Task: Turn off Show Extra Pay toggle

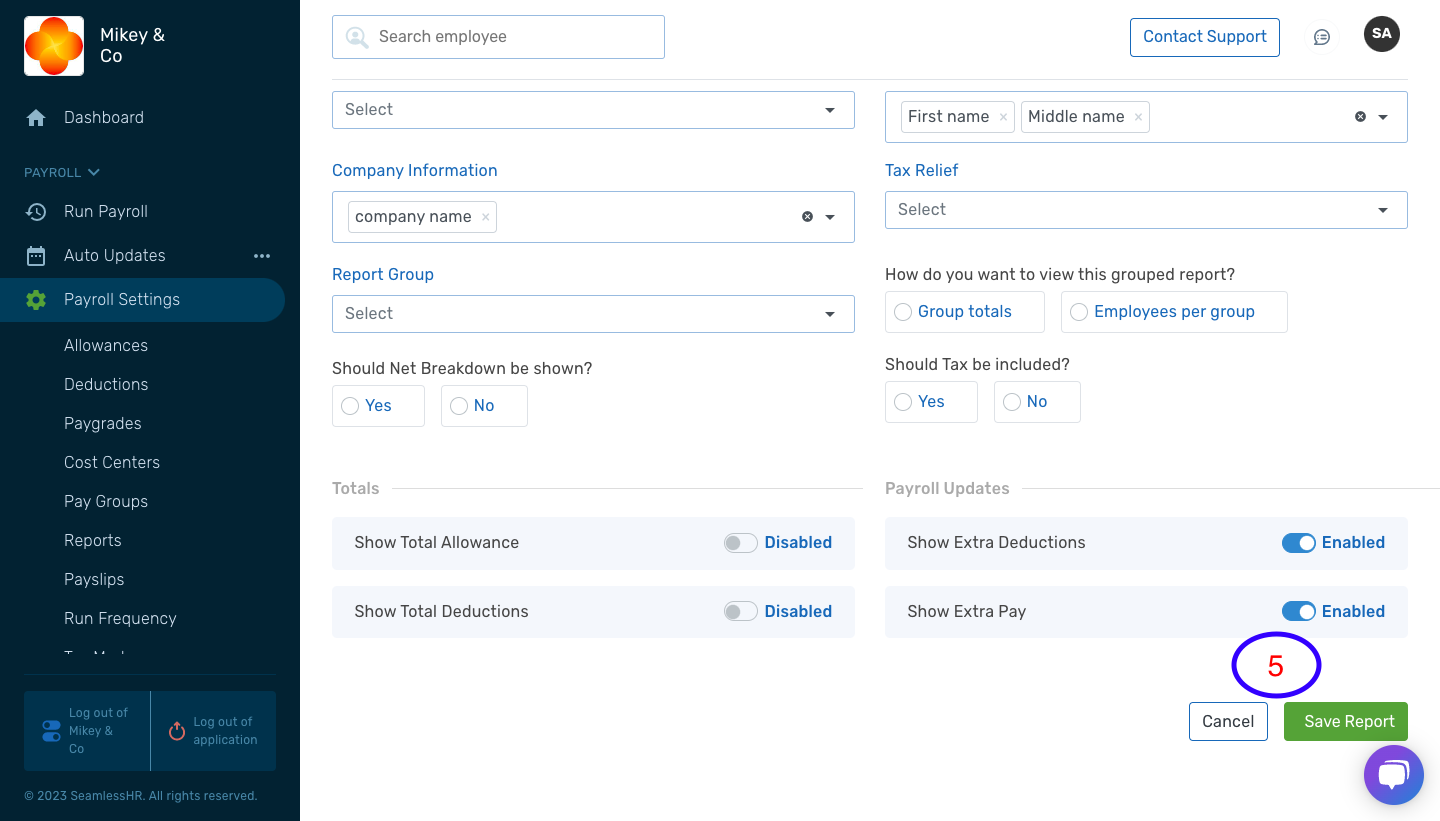Action: point(1299,611)
